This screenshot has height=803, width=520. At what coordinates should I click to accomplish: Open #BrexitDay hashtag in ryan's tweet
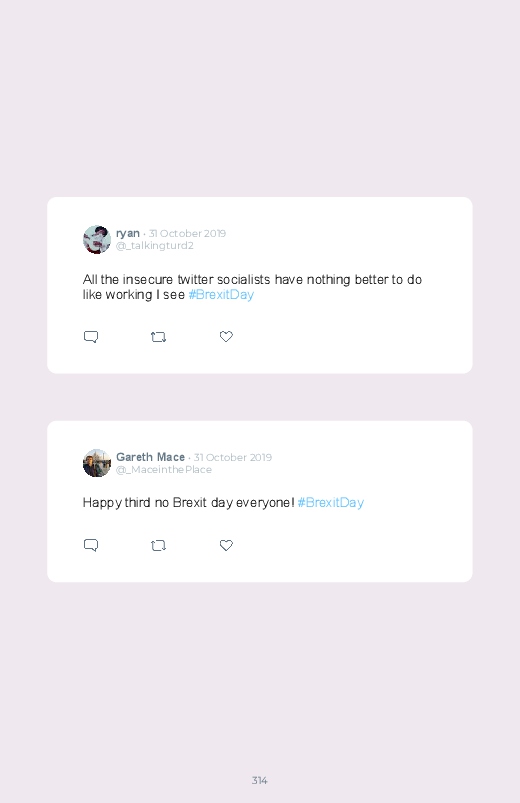pyautogui.click(x=221, y=294)
